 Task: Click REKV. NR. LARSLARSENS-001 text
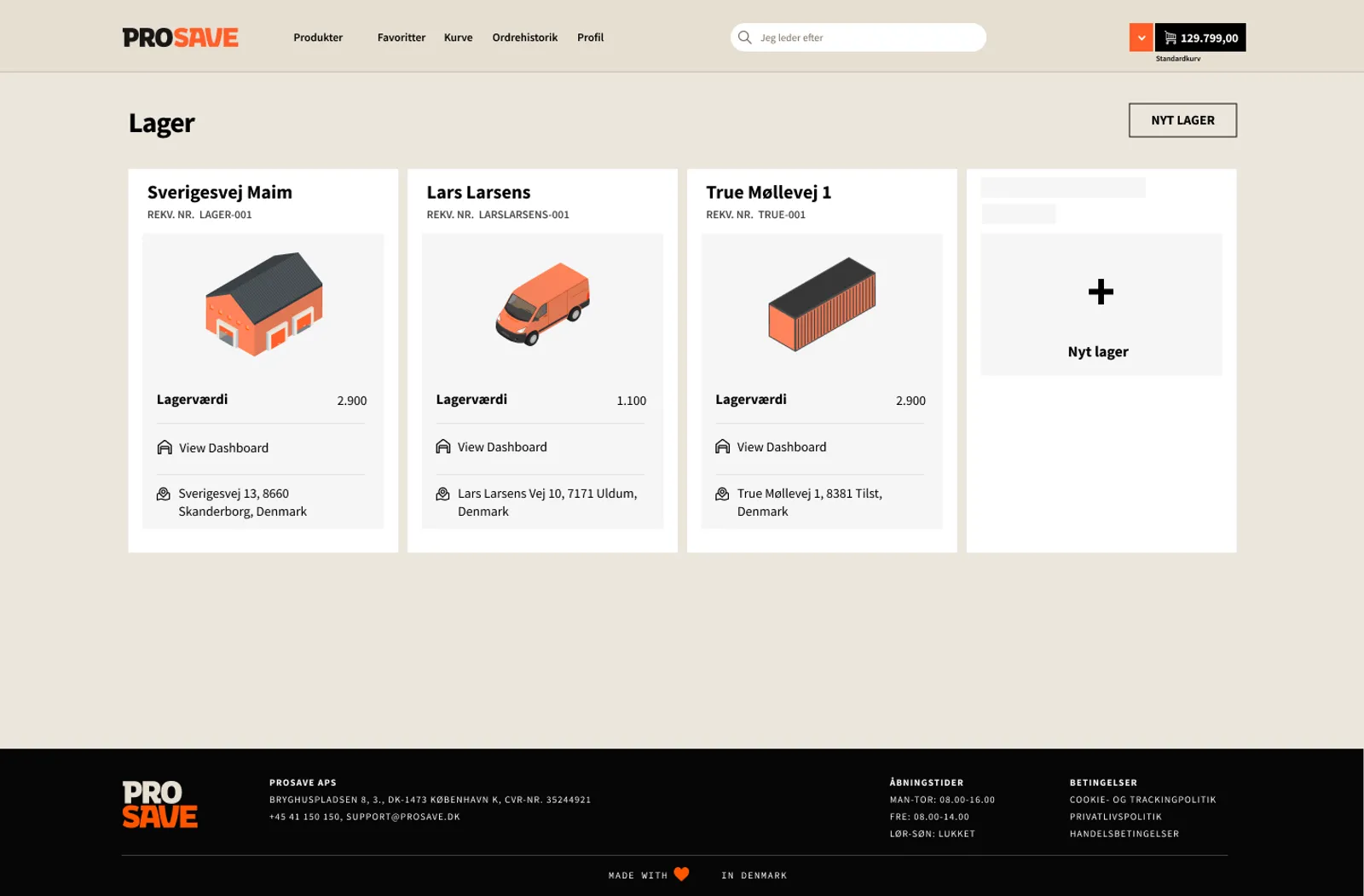pos(498,215)
